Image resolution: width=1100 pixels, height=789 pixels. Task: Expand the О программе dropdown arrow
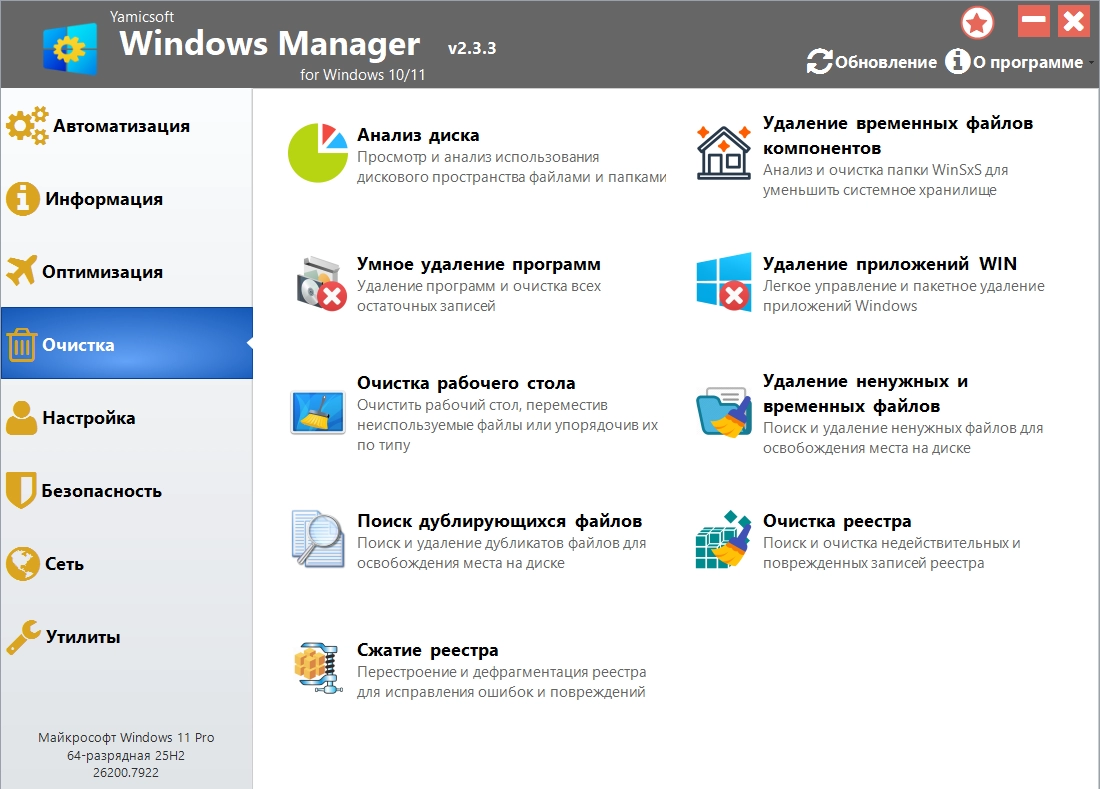pyautogui.click(x=1091, y=63)
